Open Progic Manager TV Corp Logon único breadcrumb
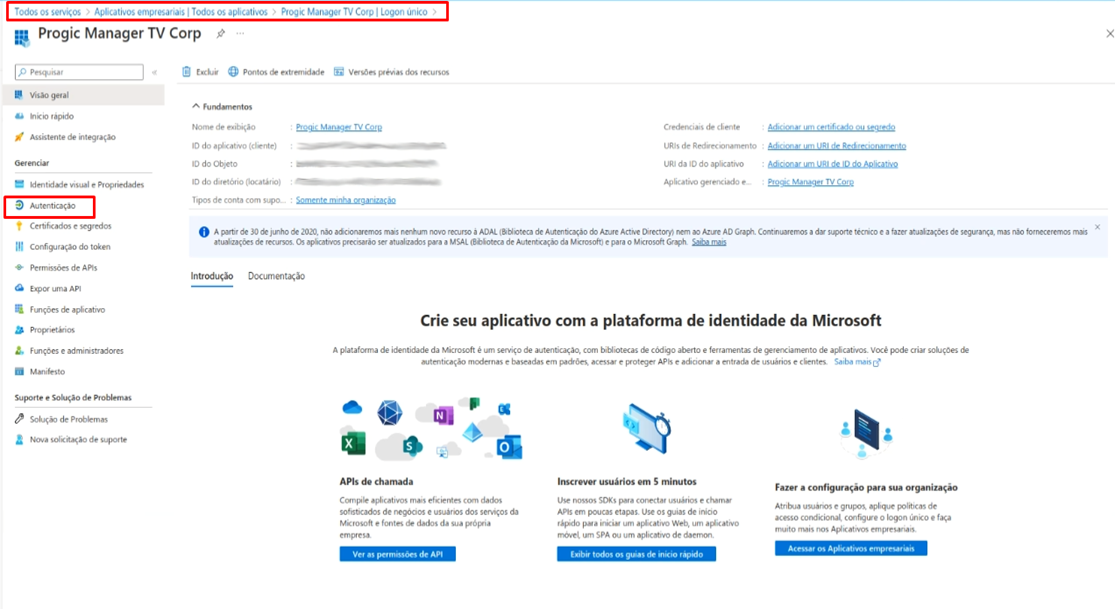Viewport: 1115px width, 609px height. (x=354, y=12)
